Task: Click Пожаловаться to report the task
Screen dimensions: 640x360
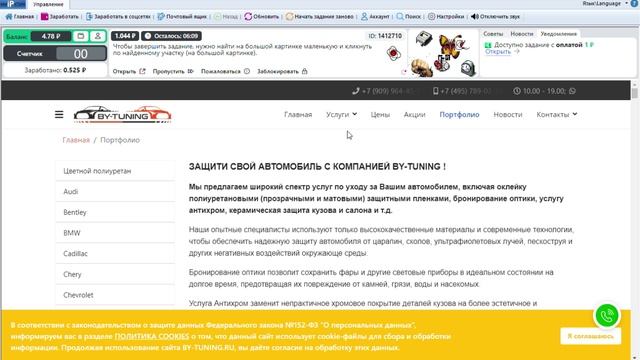Action: click(x=225, y=71)
